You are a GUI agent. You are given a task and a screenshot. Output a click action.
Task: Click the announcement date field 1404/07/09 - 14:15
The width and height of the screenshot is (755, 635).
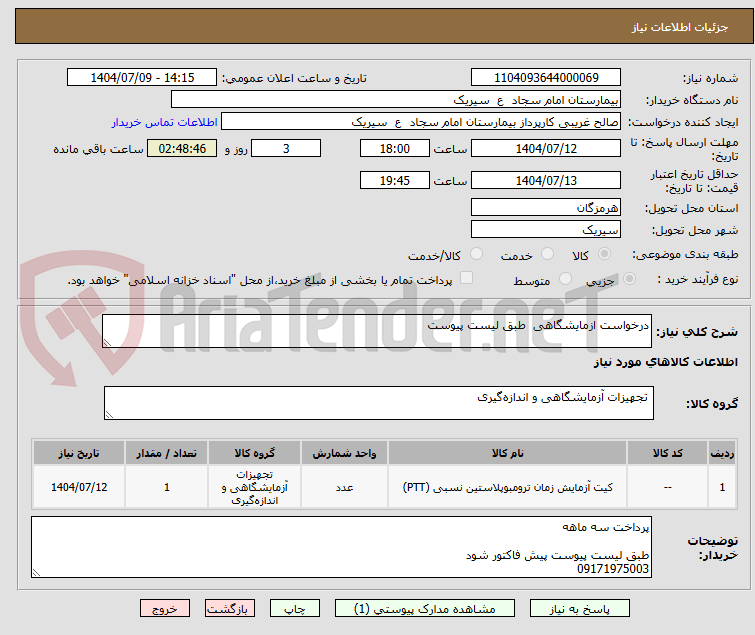click(142, 78)
